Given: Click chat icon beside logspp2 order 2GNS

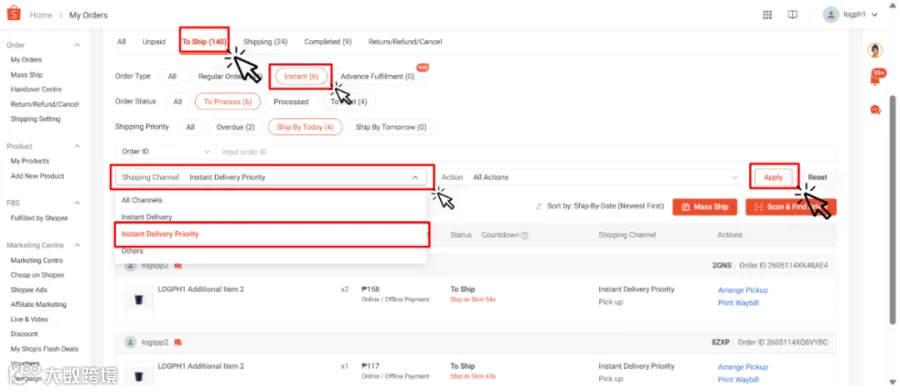Looking at the screenshot, I should [178, 266].
